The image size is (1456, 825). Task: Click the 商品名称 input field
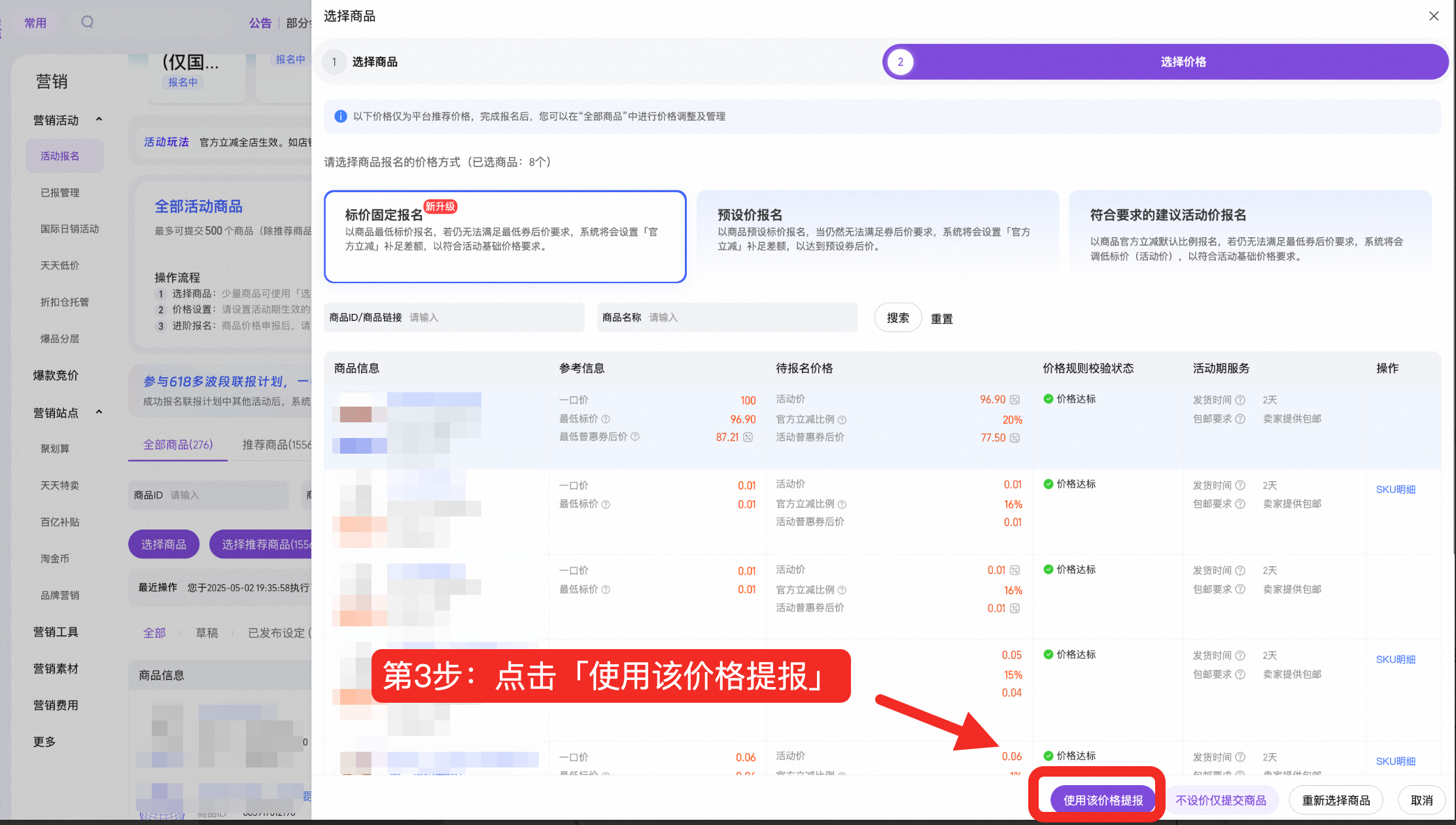point(727,318)
